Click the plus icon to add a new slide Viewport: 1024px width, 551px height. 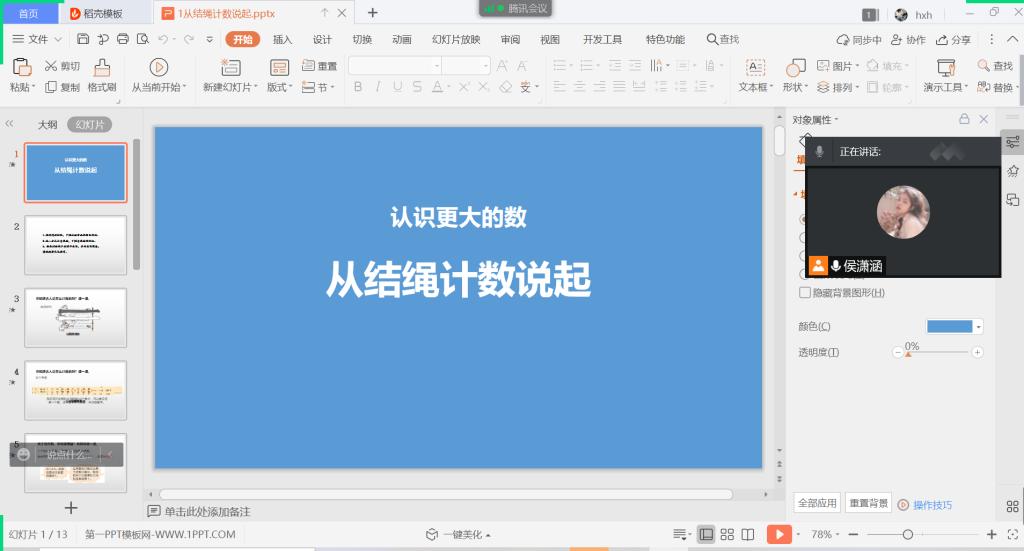point(71,508)
